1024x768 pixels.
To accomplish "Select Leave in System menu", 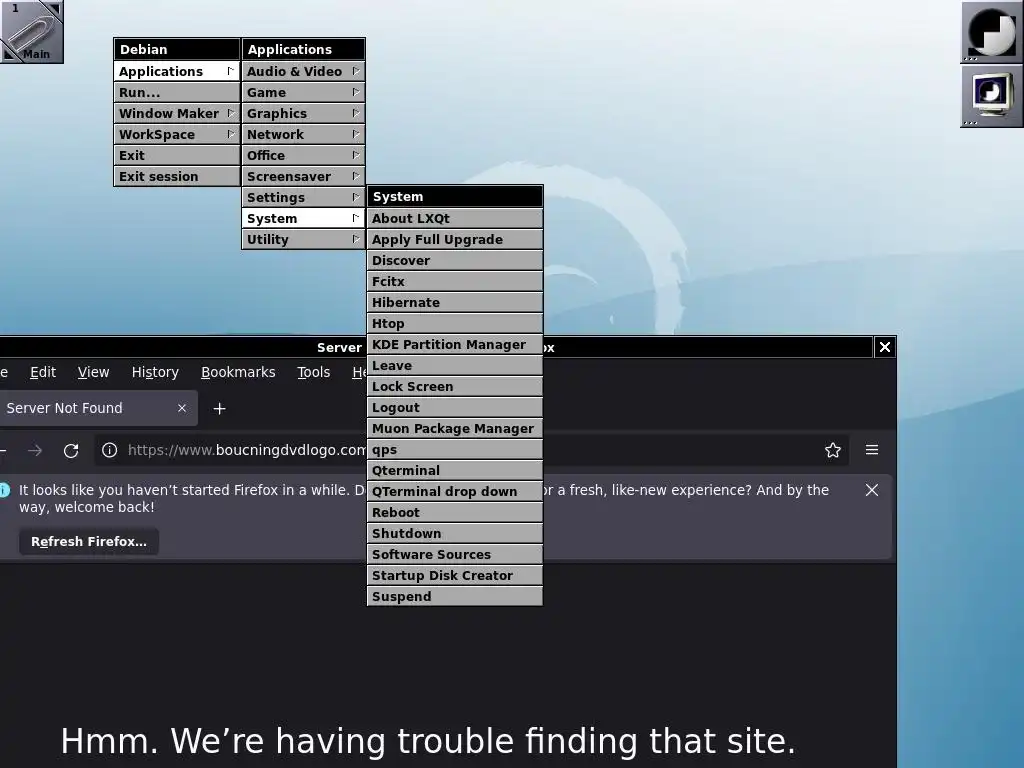I will click(455, 365).
